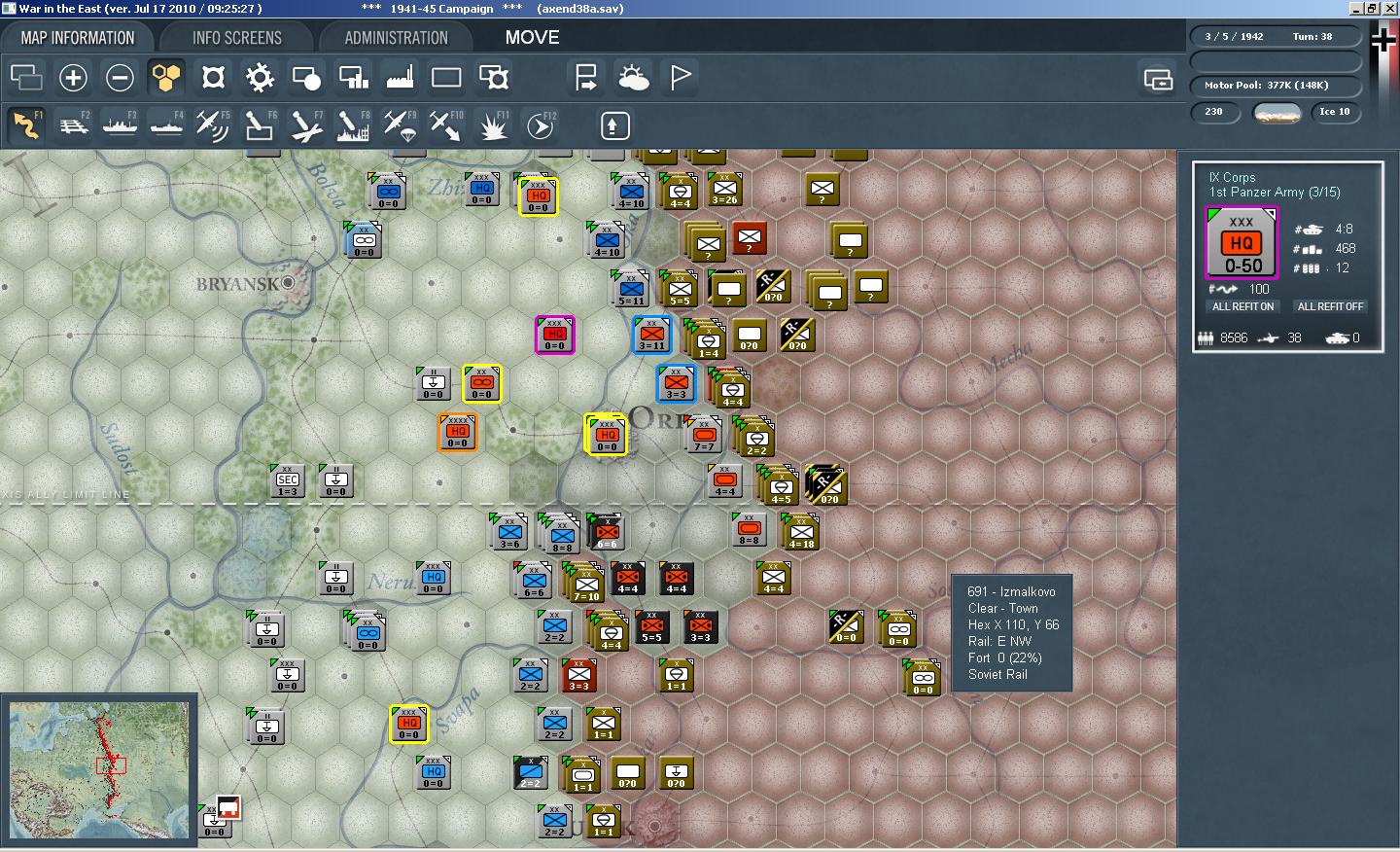Click the Bryansk city hex
This screenshot has height=852, width=1400.
[x=288, y=283]
